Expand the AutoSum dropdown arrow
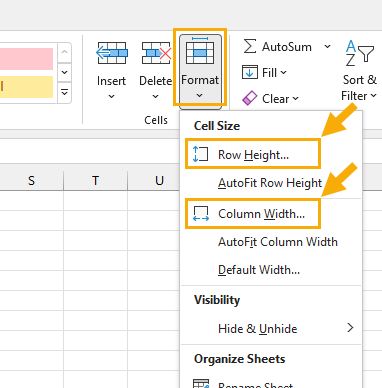Image resolution: width=382 pixels, height=388 pixels. (328, 46)
